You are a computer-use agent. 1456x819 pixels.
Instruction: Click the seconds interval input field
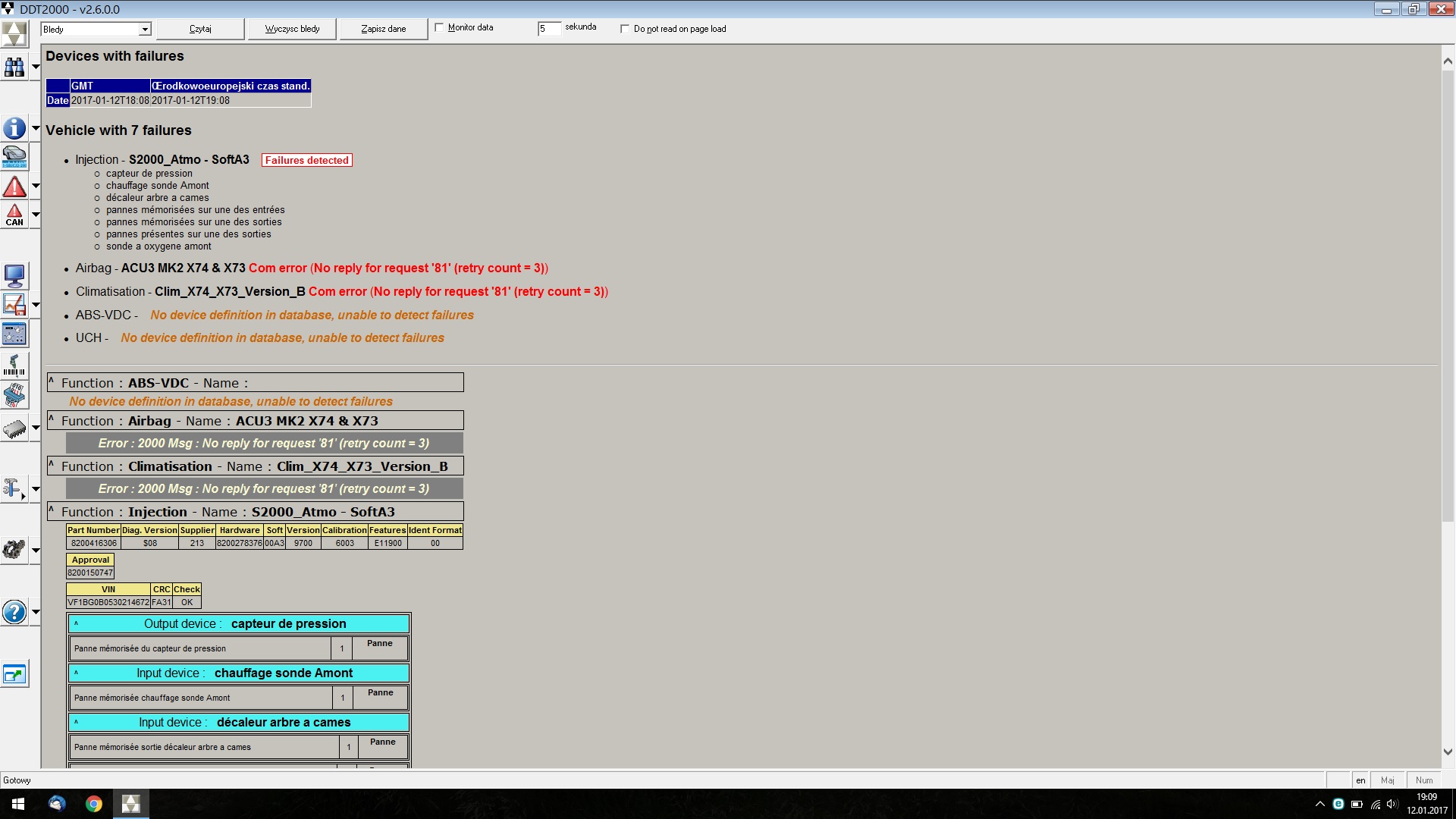point(549,29)
